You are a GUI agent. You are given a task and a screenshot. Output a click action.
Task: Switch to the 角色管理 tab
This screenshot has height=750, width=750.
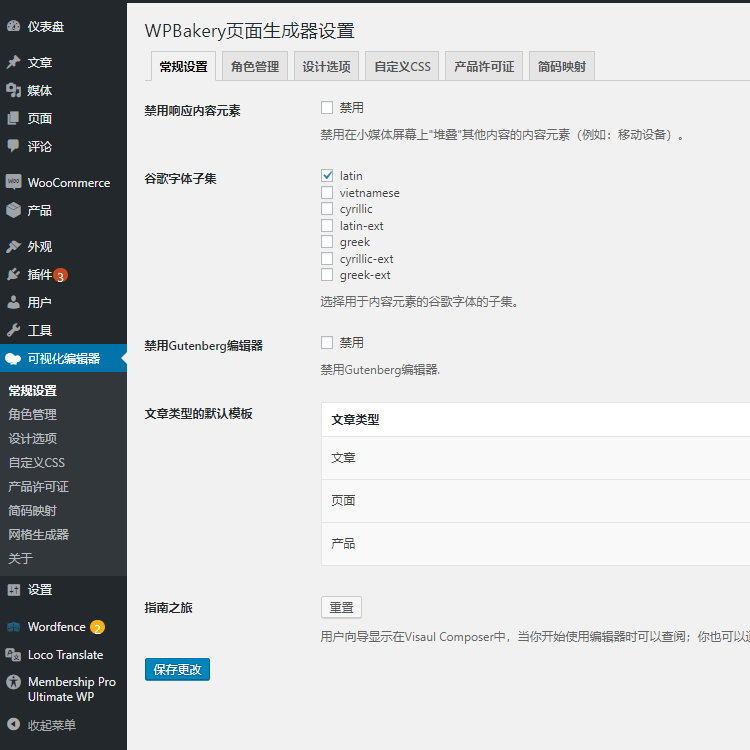coord(255,66)
